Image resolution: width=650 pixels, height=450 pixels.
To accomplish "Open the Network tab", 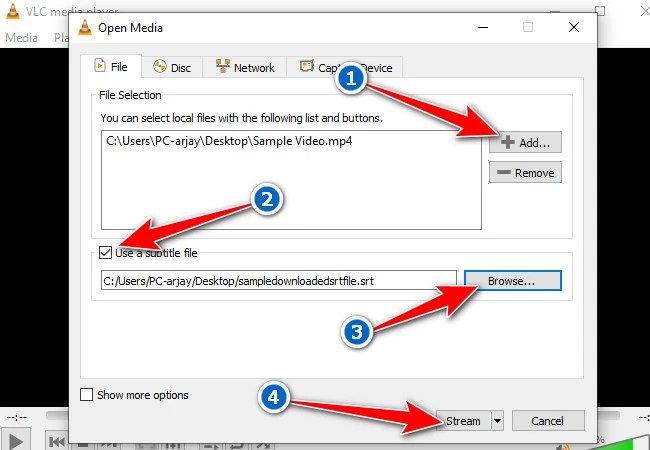I will 245,68.
